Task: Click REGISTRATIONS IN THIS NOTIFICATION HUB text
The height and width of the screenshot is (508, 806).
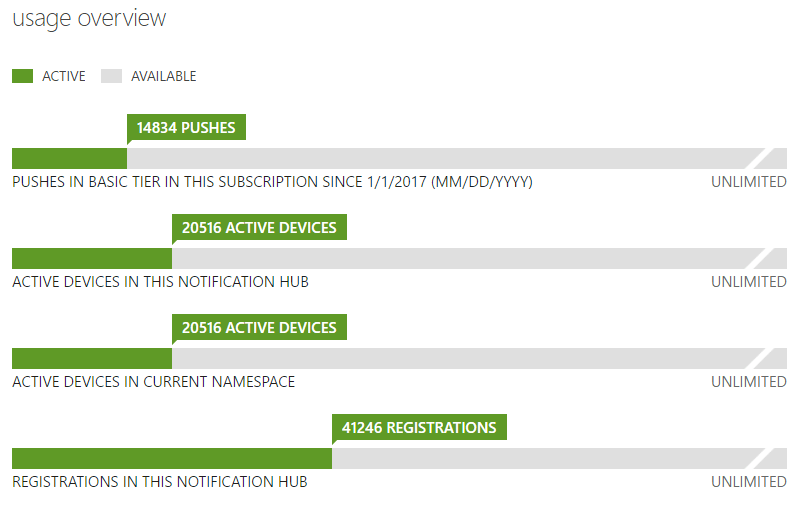Action: [160, 482]
